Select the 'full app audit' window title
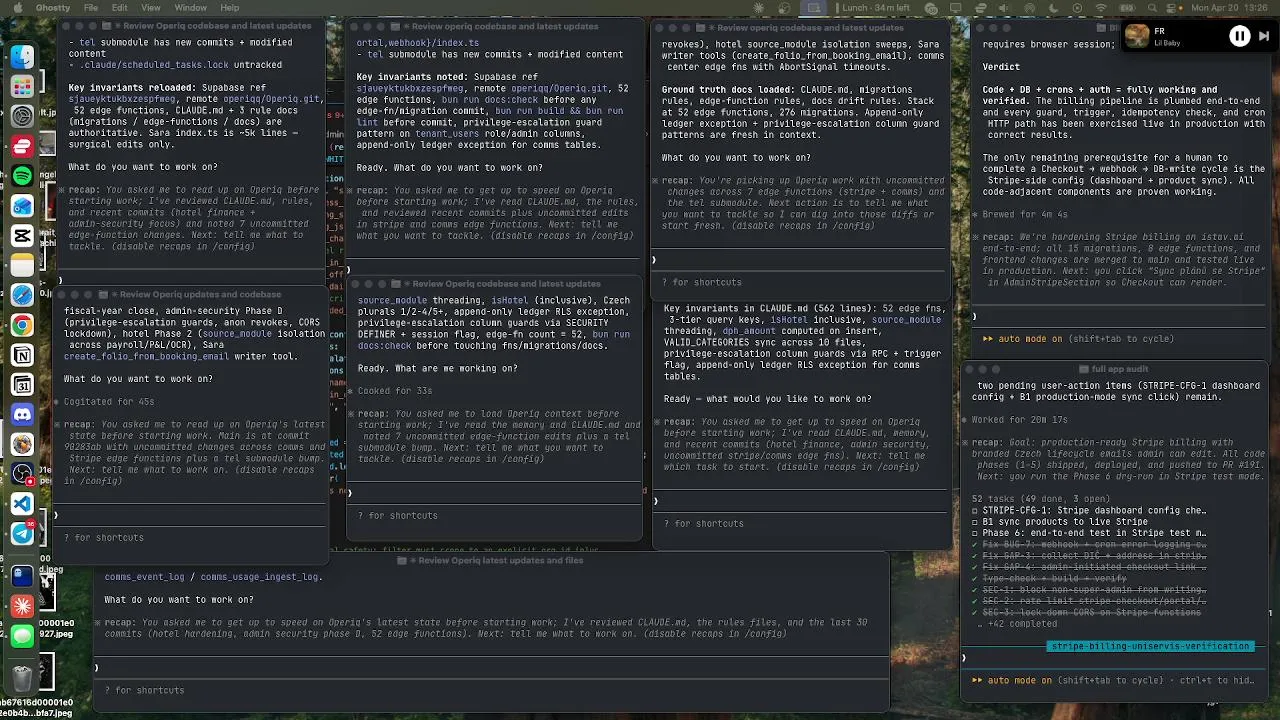 click(x=1120, y=370)
